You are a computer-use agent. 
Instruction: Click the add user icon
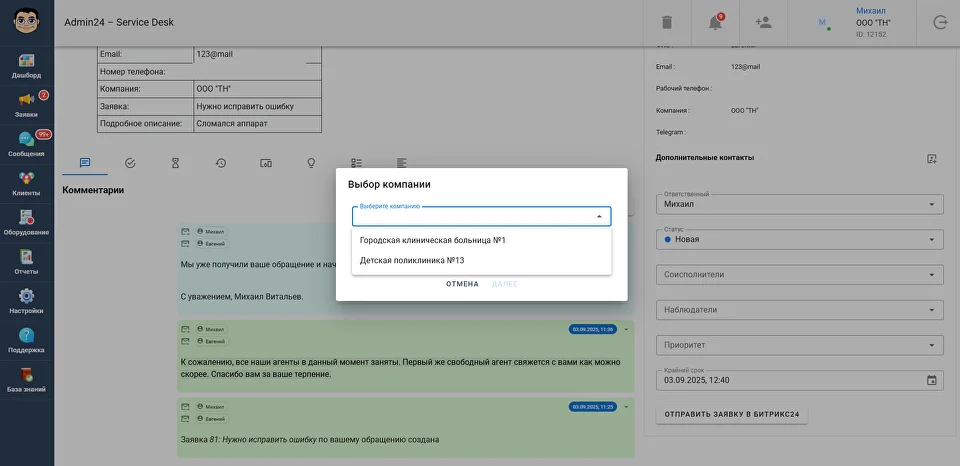764,22
